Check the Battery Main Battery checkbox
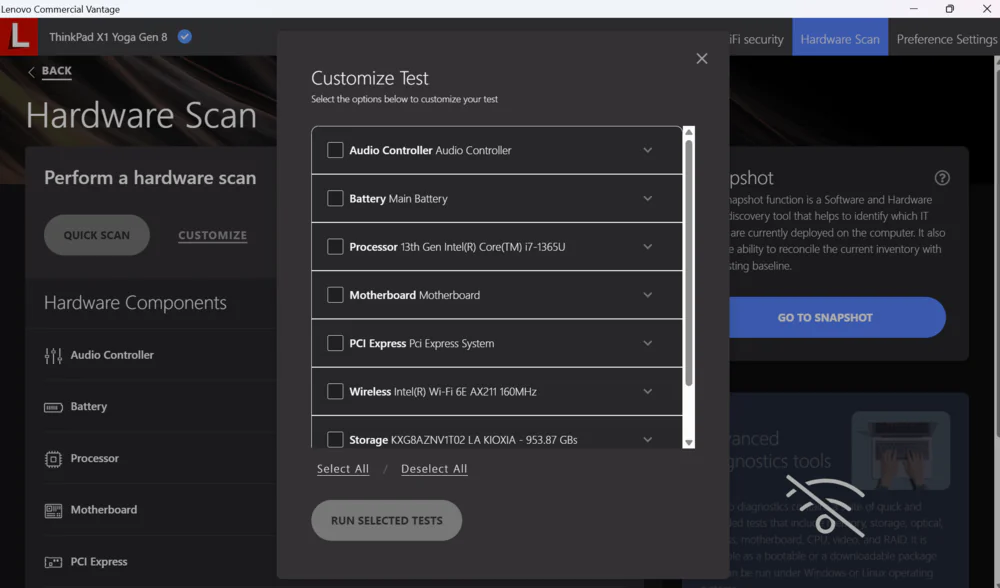Screen dimensions: 1000x588 click(335, 198)
